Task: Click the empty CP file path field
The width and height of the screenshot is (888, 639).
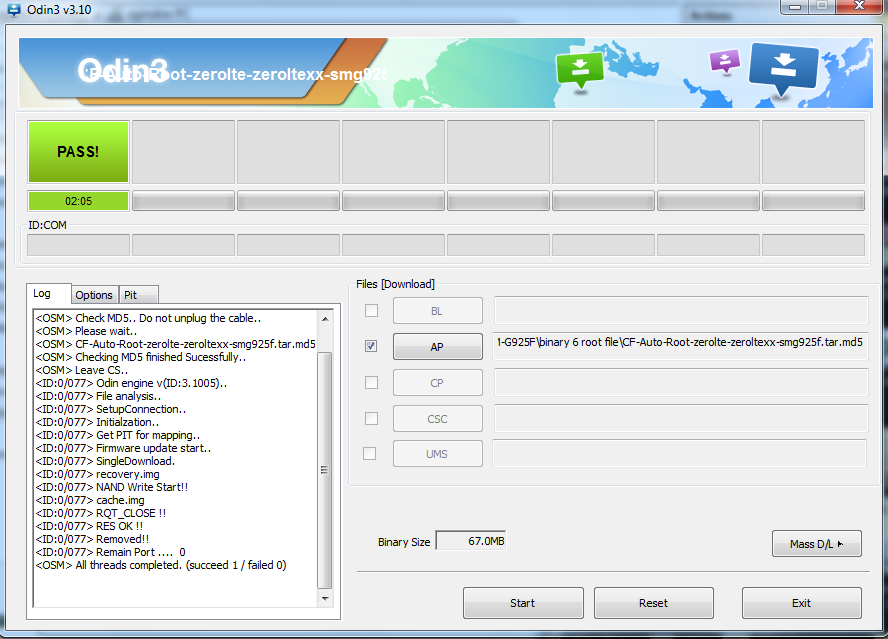Action: tap(681, 382)
